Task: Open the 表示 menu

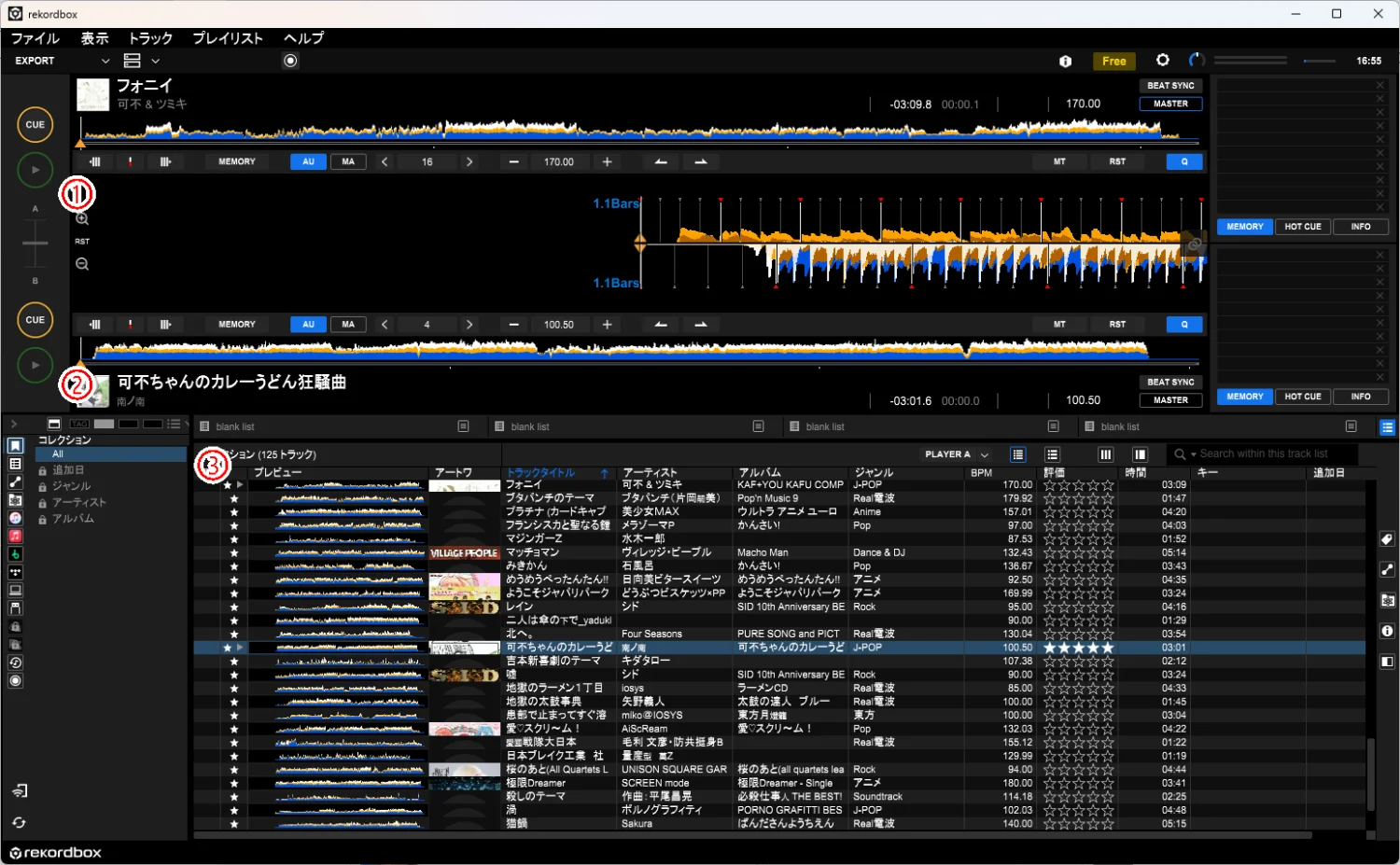Action: (x=94, y=38)
